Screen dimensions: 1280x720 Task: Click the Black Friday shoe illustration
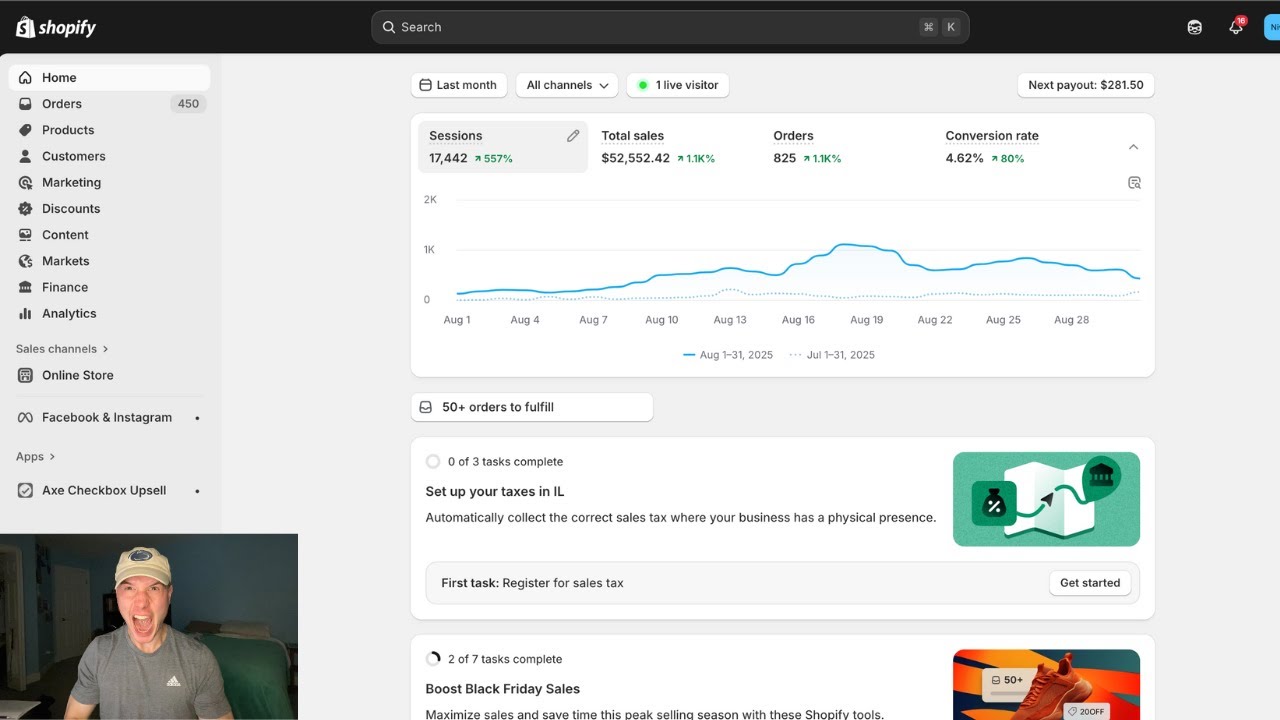coord(1046,685)
